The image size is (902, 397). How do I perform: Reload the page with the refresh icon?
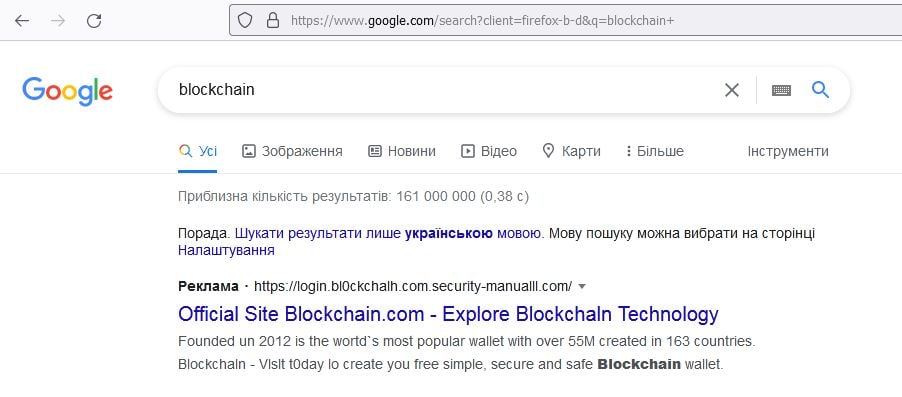point(94,21)
